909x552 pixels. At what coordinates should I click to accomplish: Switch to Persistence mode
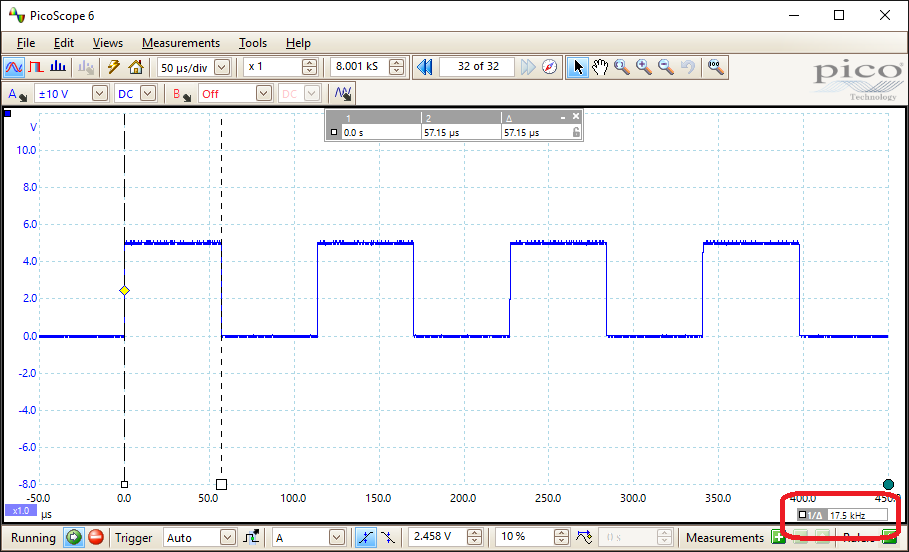pos(36,67)
